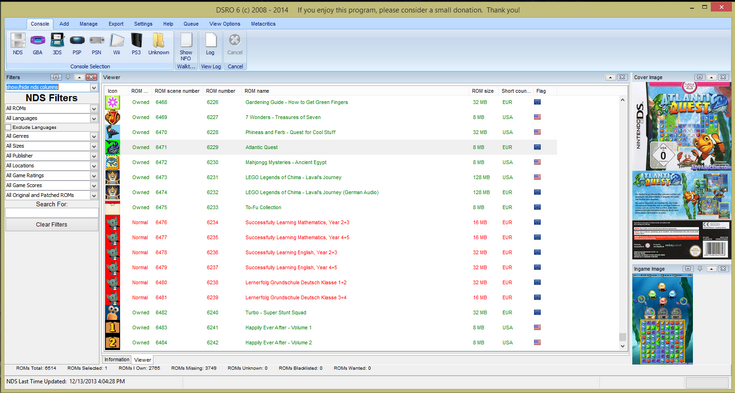The width and height of the screenshot is (735, 393).
Task: Click the Atlantis Quest front cover image
Action: tap(681, 126)
